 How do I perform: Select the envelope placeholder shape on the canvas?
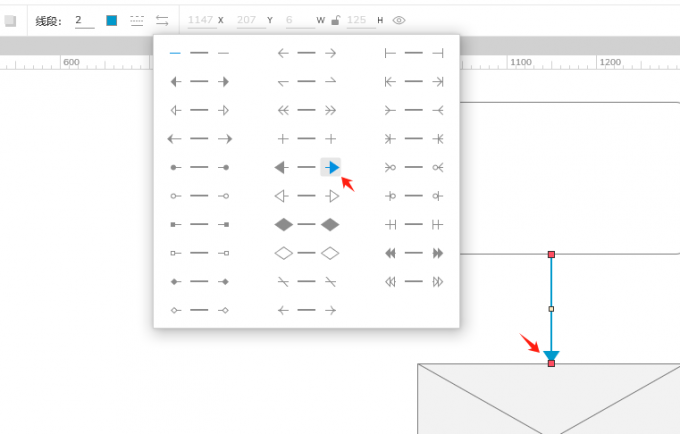[x=549, y=399]
